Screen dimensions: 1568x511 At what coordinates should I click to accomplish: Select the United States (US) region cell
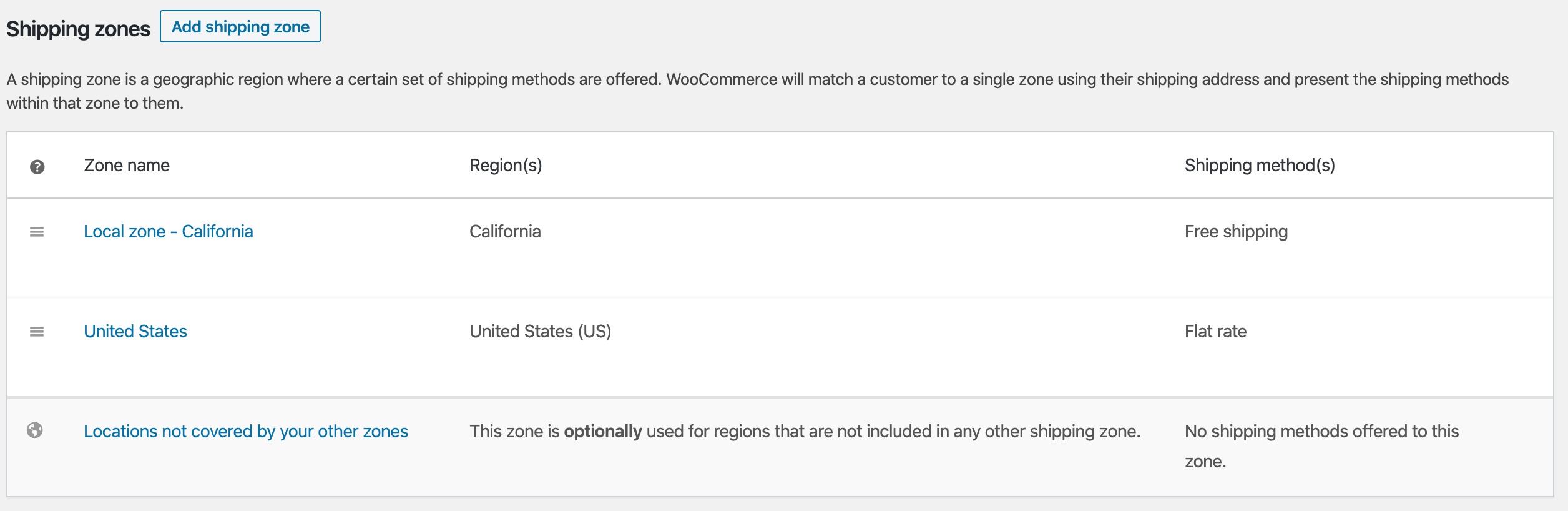[x=540, y=332]
